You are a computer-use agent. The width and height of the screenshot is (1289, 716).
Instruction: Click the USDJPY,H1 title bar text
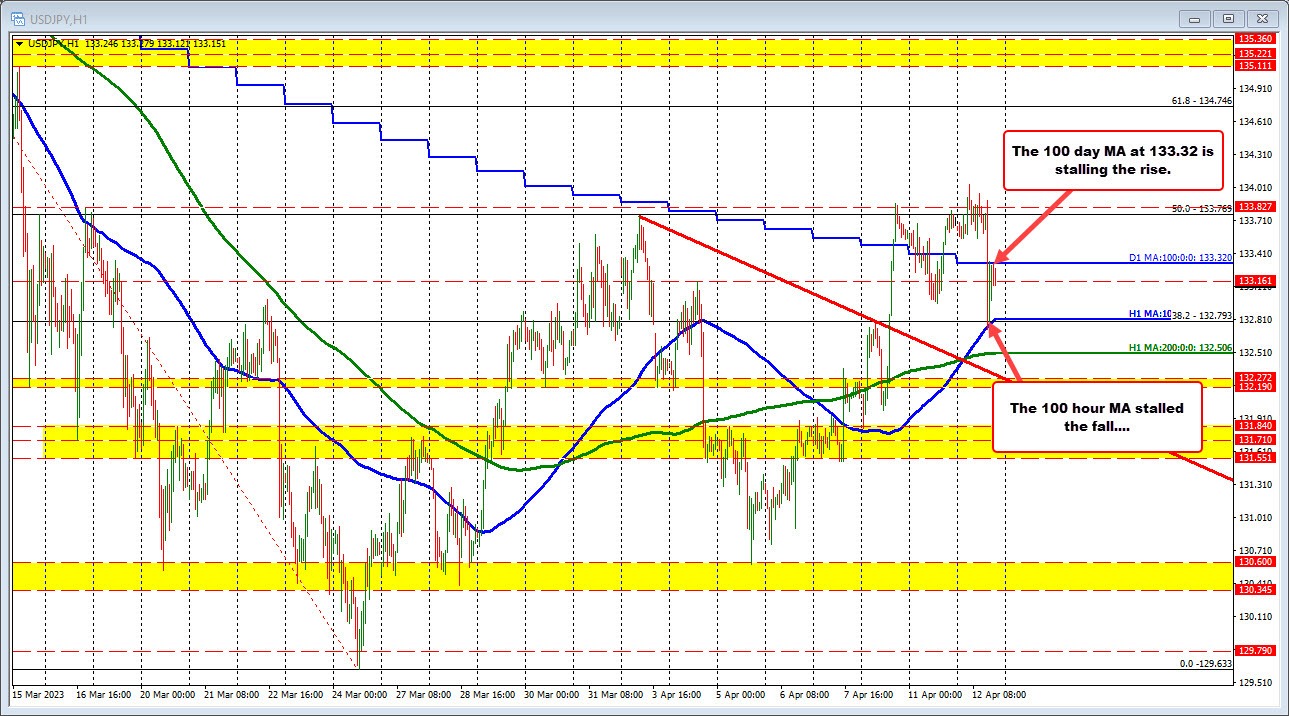60,17
